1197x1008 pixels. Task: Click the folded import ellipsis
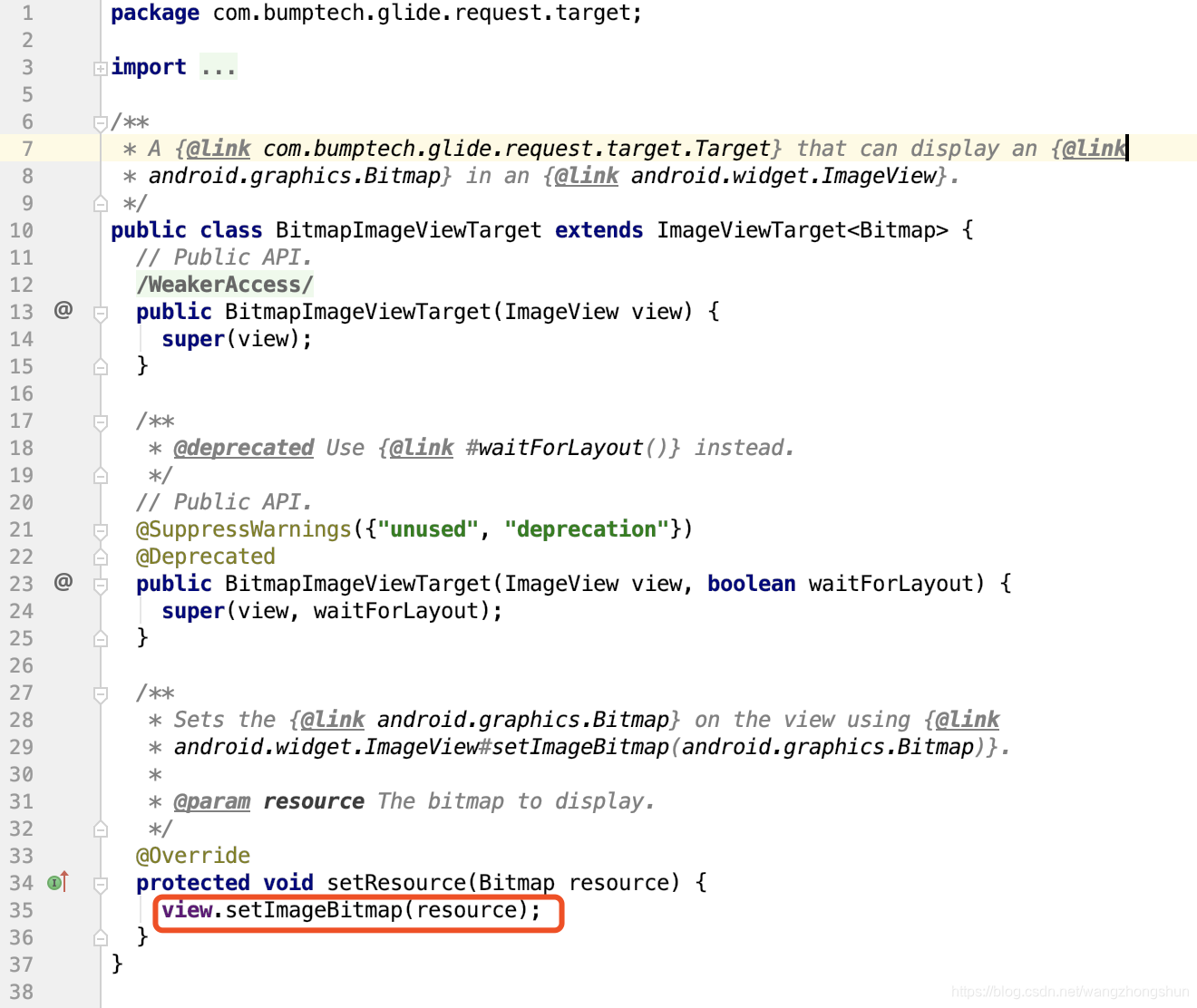tap(219, 67)
